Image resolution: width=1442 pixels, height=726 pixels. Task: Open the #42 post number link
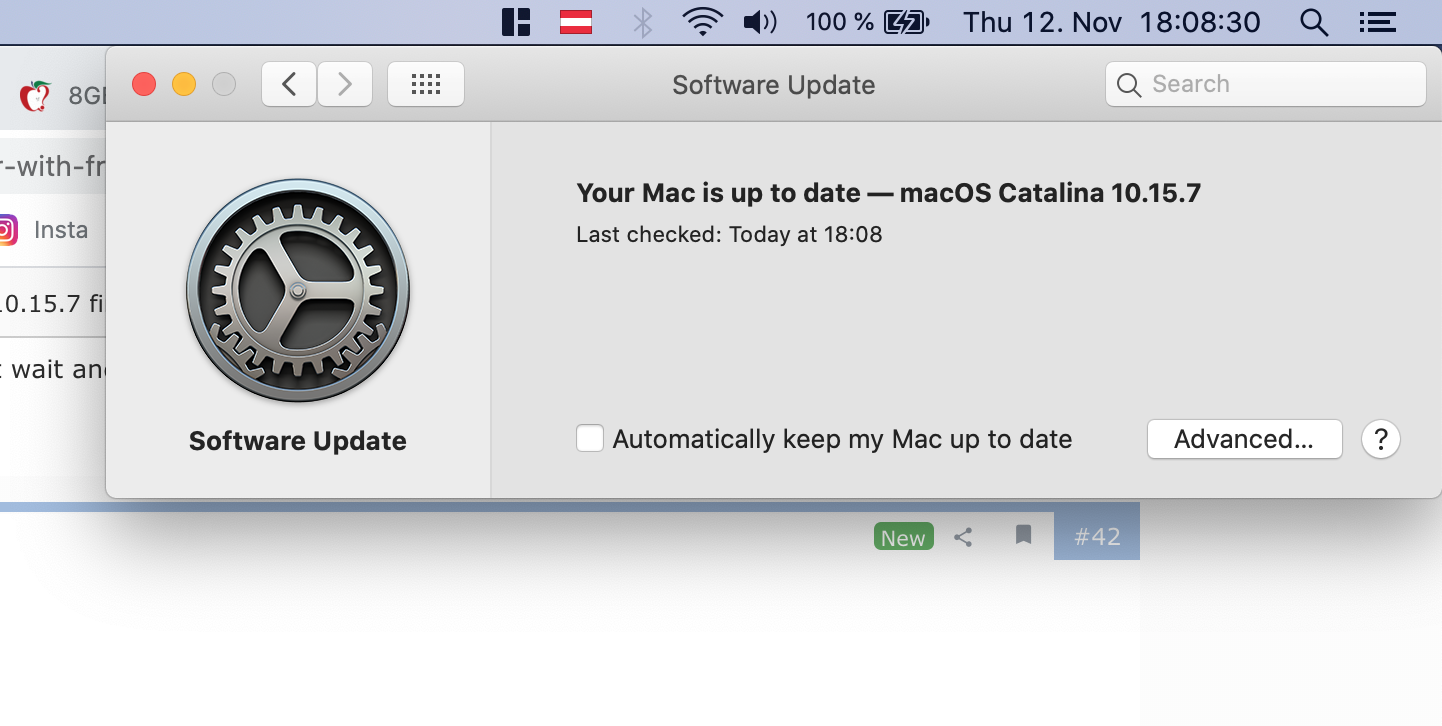(1097, 537)
